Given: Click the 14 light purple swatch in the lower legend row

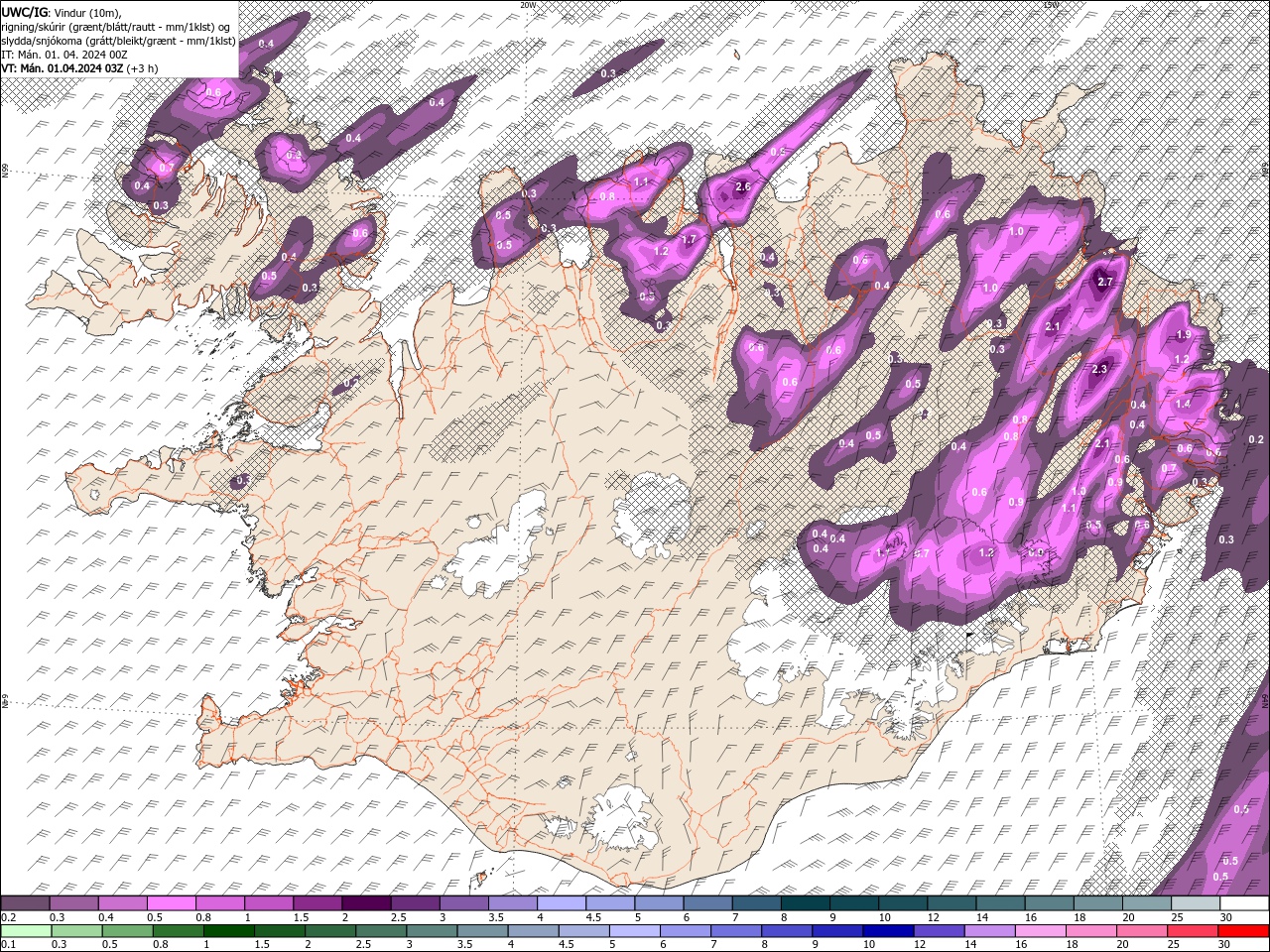Looking at the screenshot, I should (x=989, y=931).
